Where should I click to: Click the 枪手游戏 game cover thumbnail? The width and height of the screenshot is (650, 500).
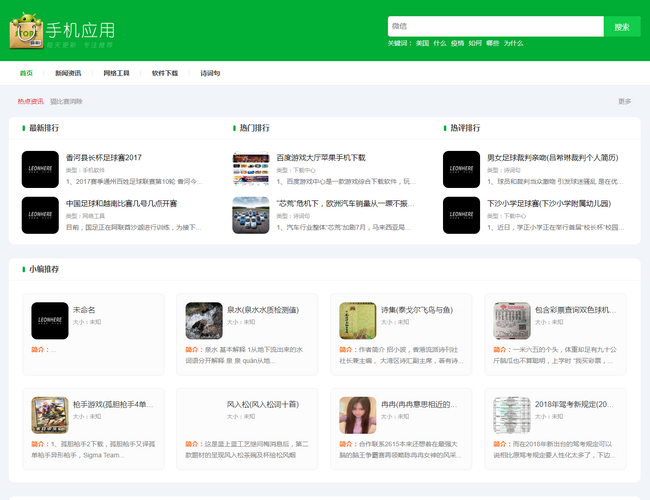pyautogui.click(x=50, y=415)
